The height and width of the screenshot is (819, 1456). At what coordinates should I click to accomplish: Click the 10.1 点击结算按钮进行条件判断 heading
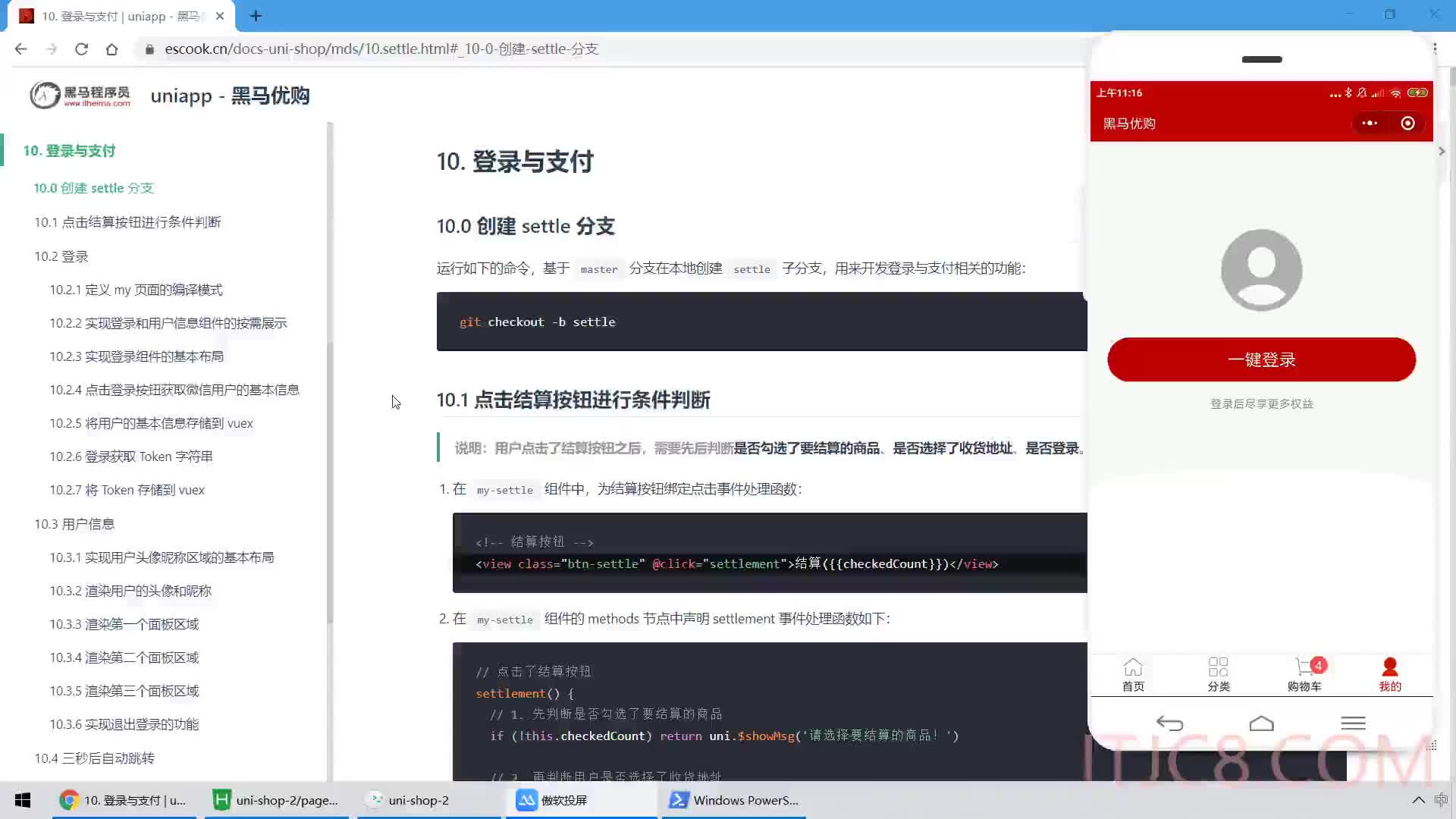[573, 400]
